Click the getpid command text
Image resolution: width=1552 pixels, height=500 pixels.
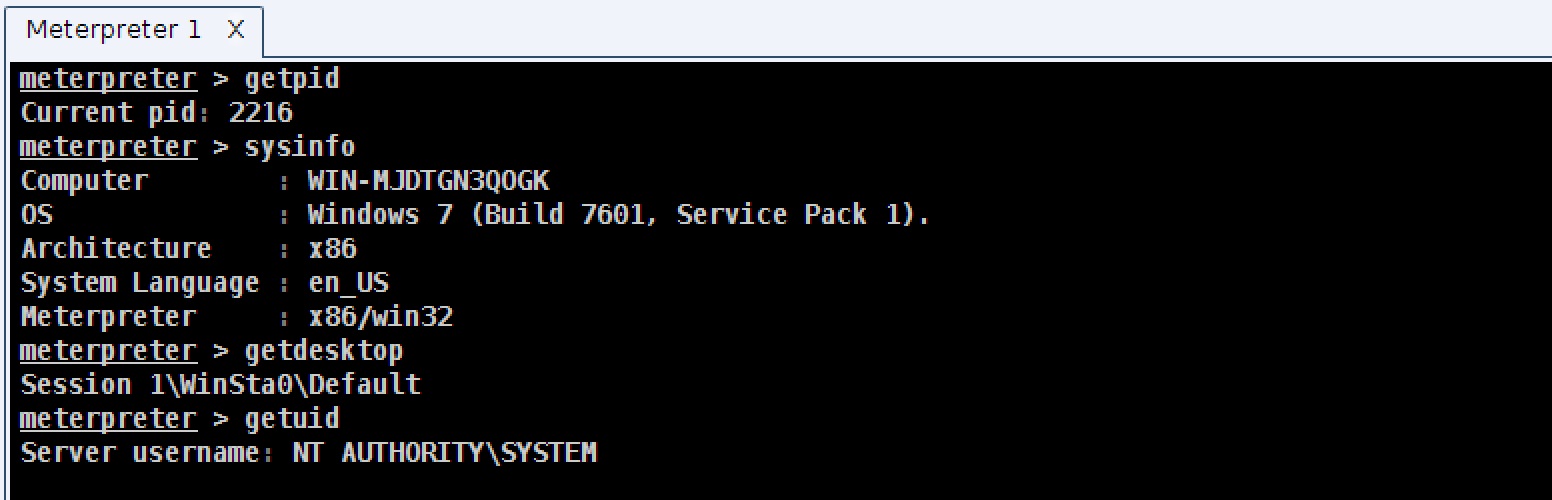292,79
